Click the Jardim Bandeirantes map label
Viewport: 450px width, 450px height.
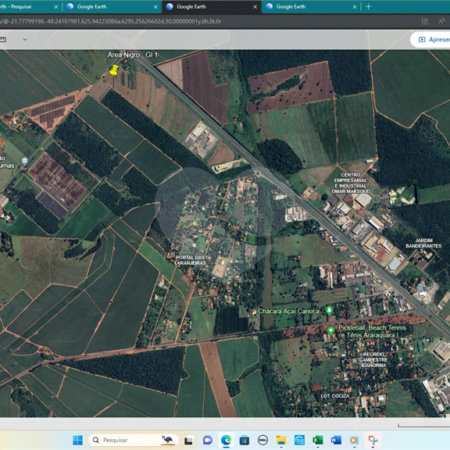(424, 243)
